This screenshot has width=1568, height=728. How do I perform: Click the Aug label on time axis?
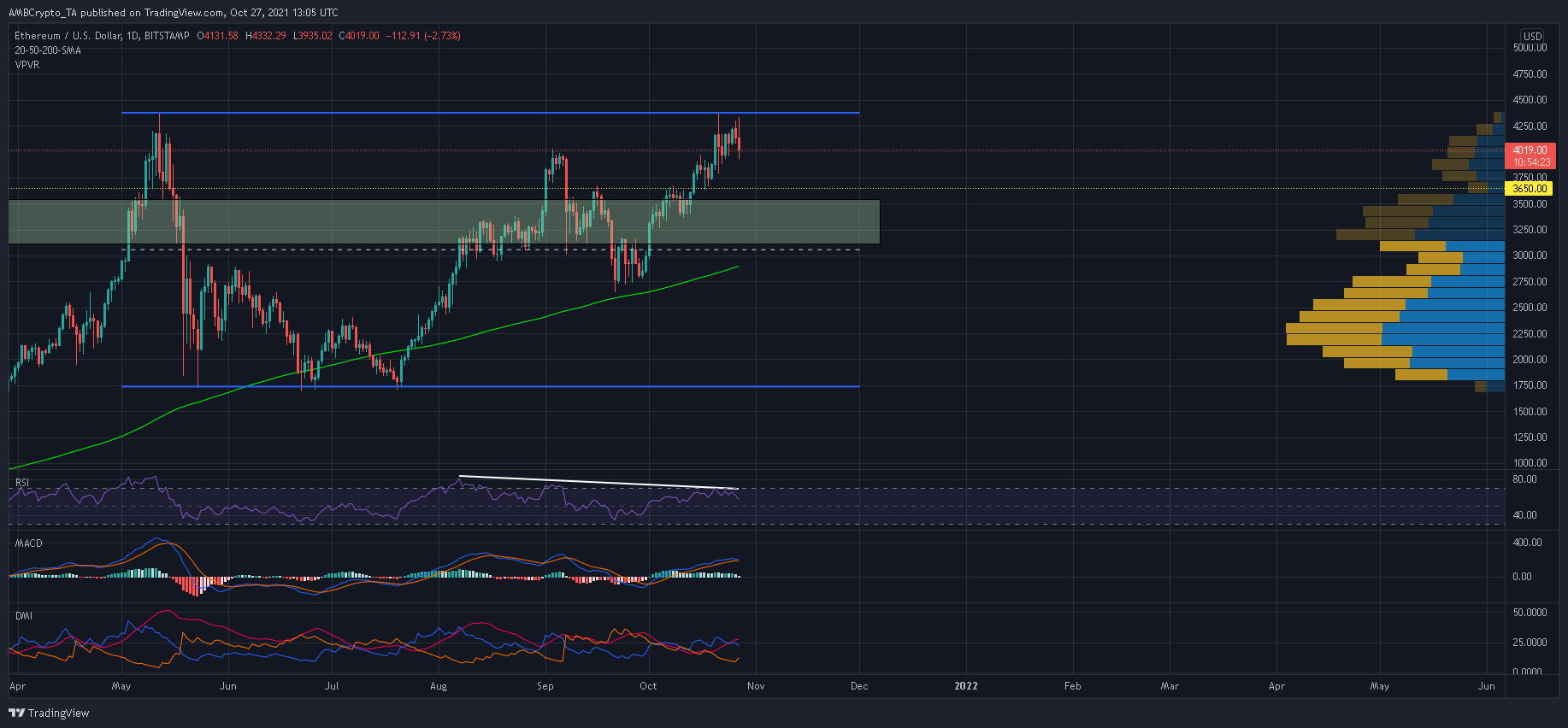[439, 686]
